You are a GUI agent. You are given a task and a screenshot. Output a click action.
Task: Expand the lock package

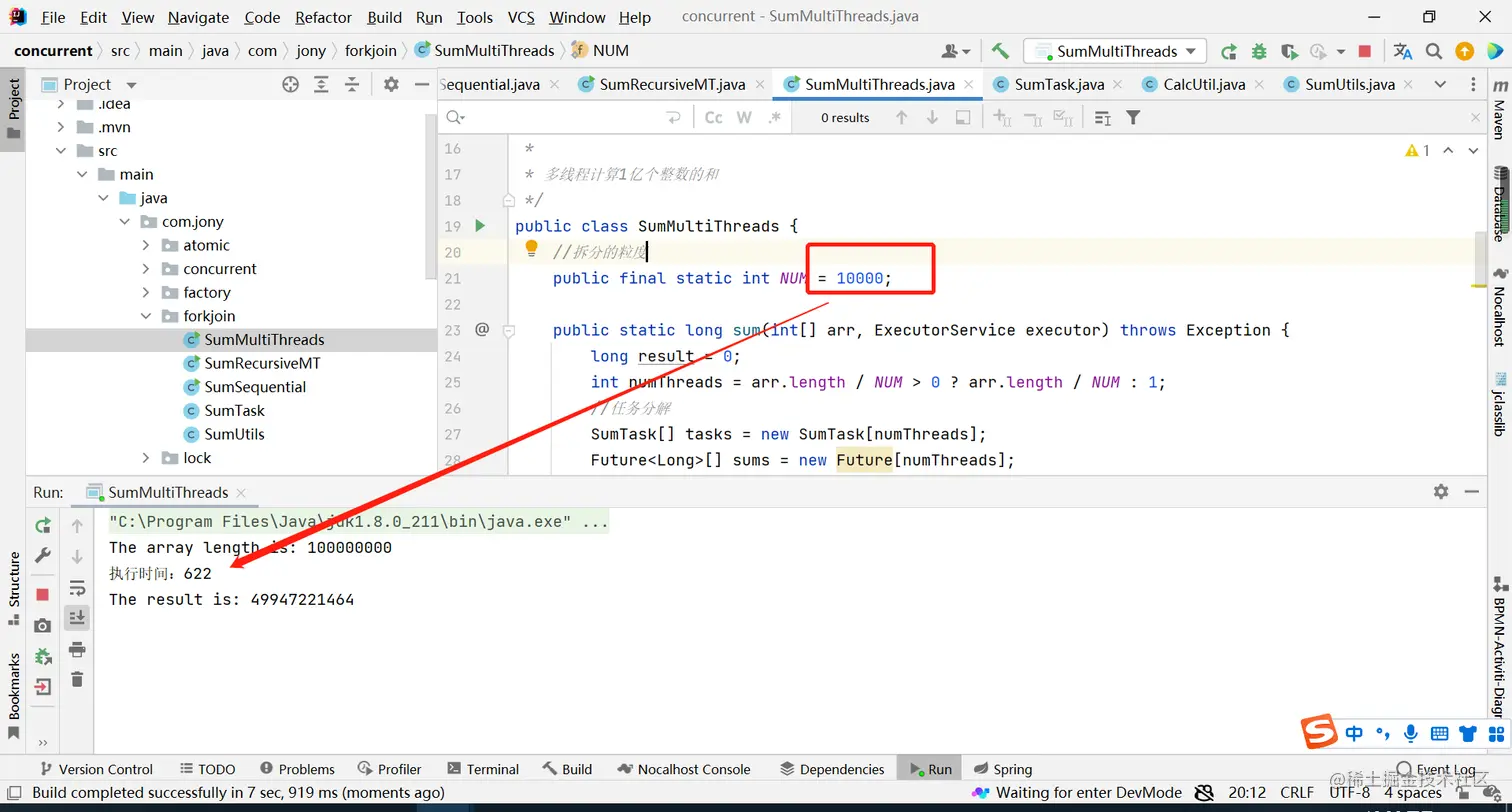(x=146, y=458)
